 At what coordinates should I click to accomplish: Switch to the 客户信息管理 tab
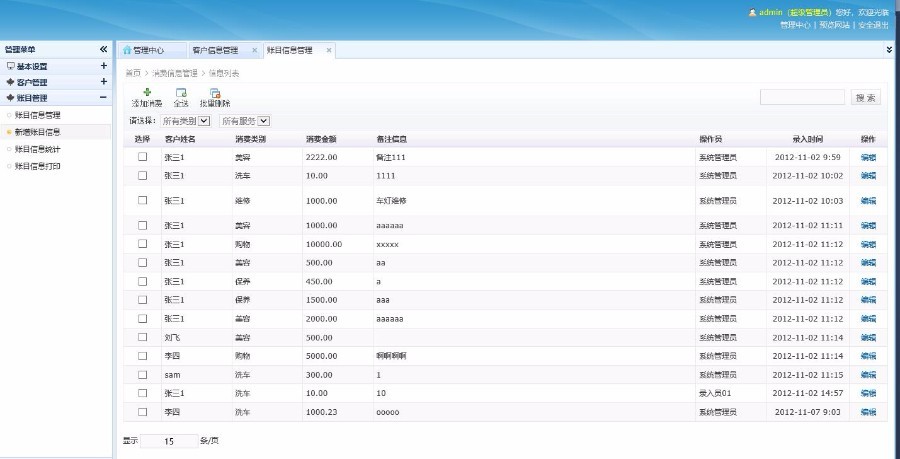(215, 50)
